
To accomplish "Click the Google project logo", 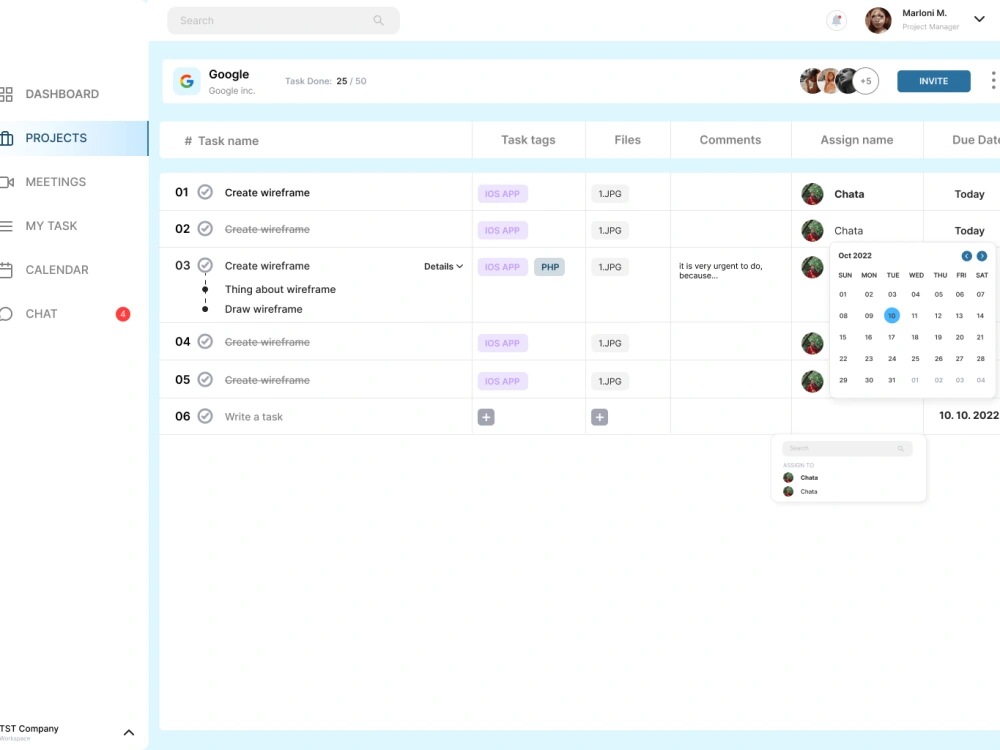I will pyautogui.click(x=187, y=81).
